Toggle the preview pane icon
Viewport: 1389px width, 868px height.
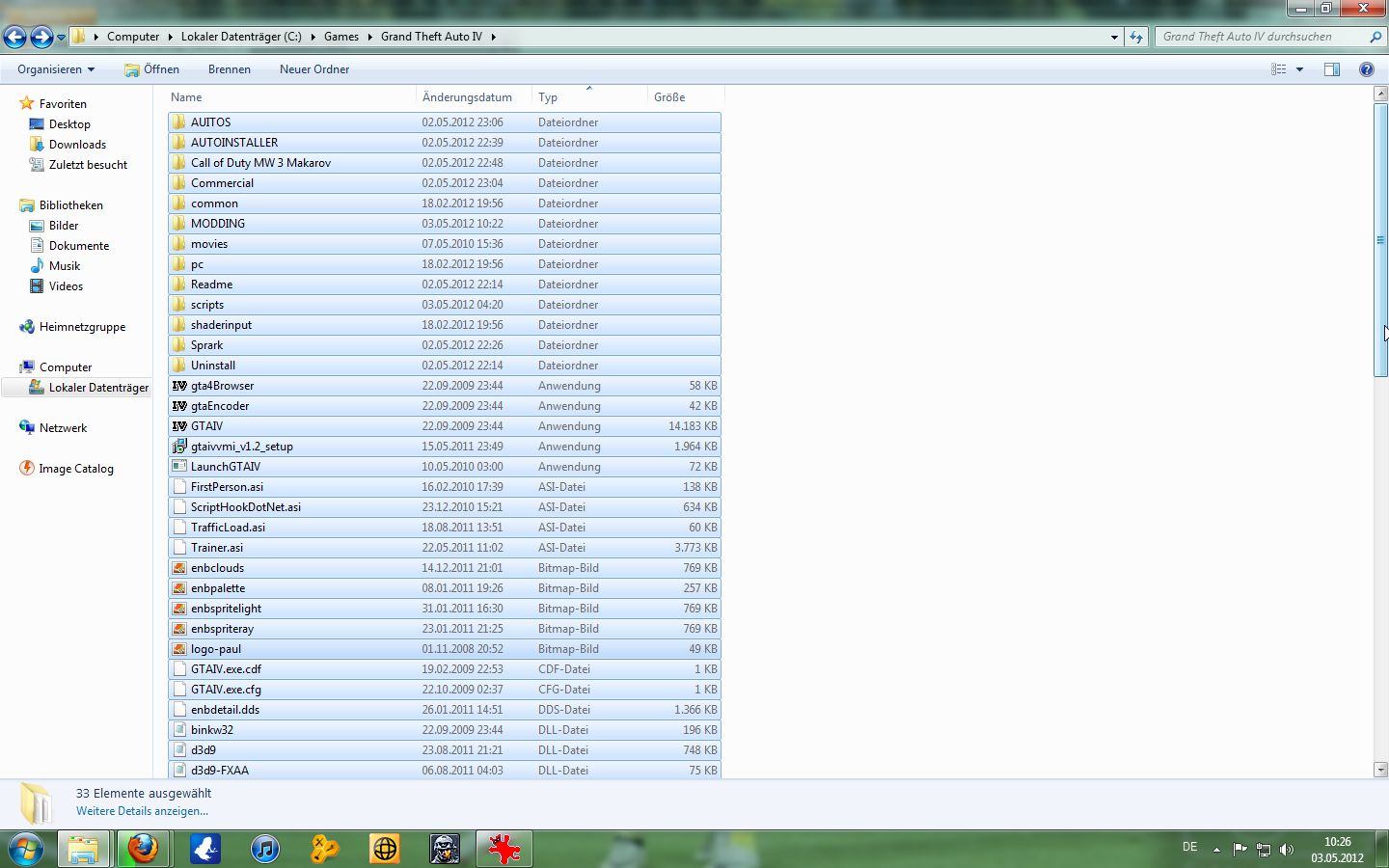pos(1332,69)
